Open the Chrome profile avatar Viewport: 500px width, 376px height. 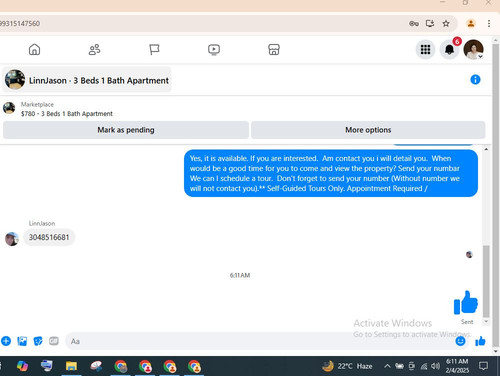click(471, 24)
